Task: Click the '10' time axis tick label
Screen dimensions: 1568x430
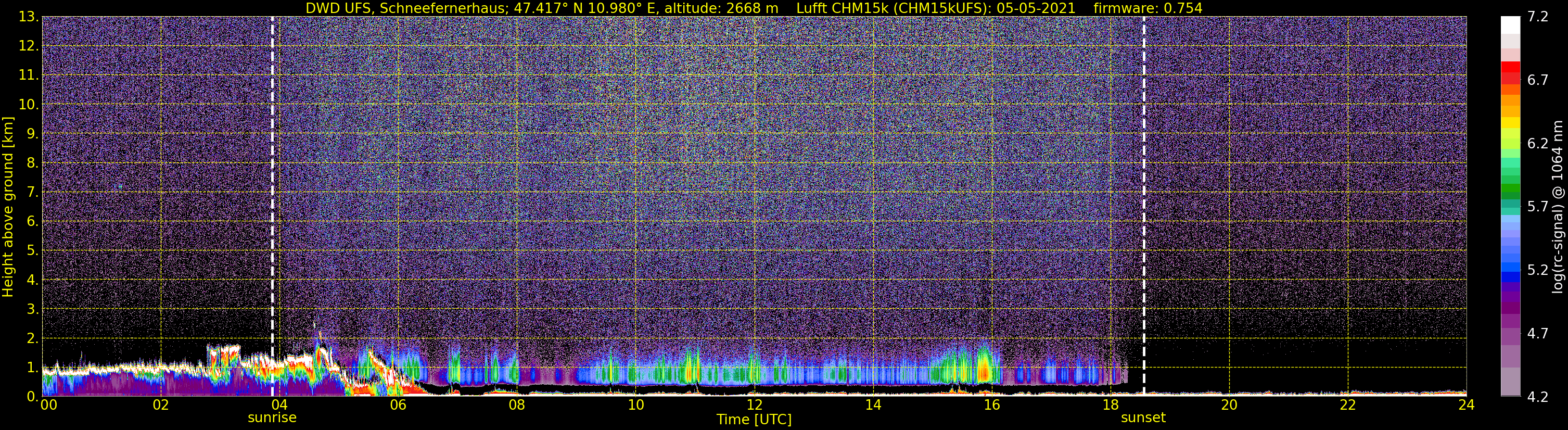Action: click(635, 405)
